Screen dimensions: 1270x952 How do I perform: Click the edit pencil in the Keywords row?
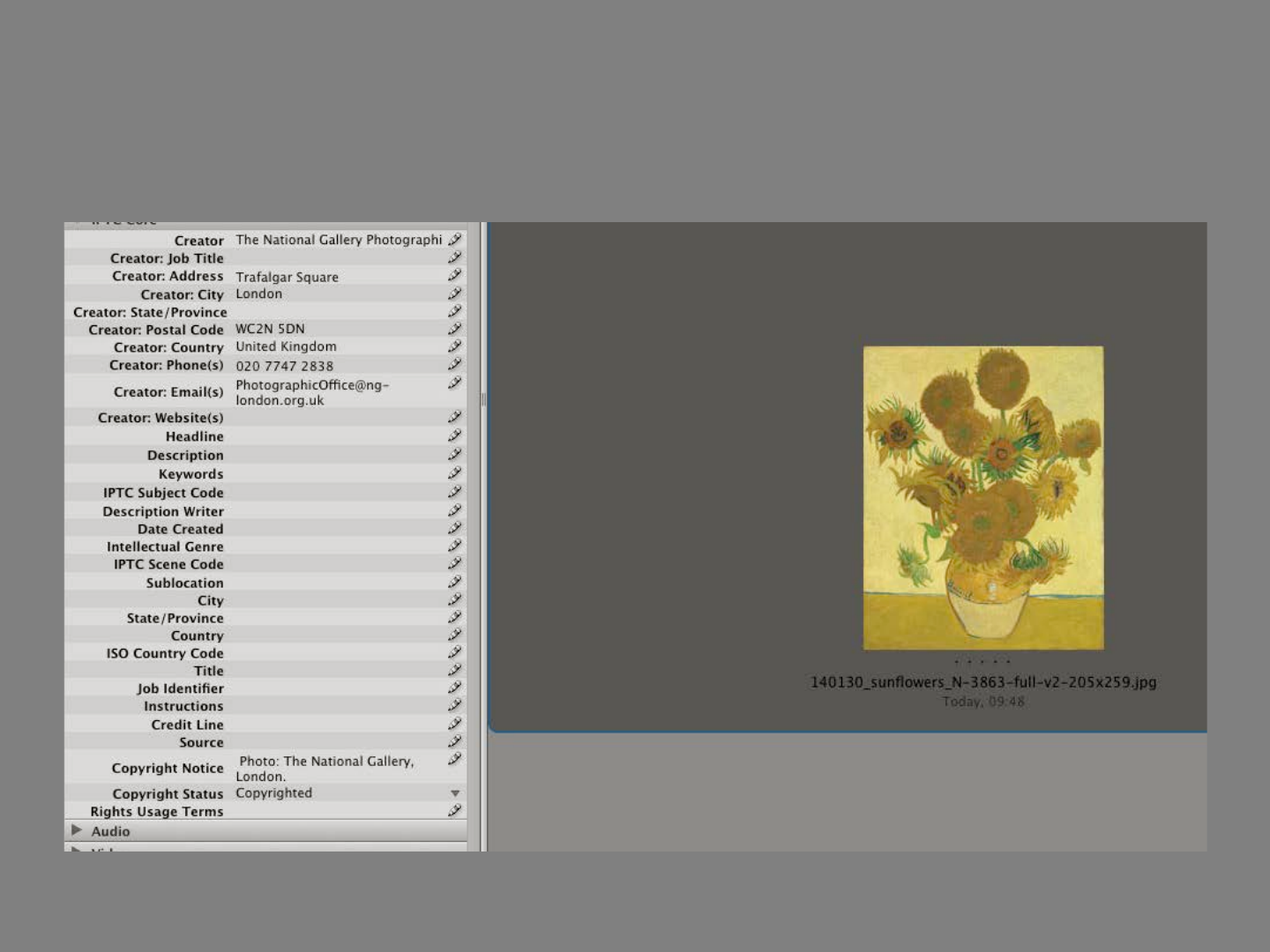pos(455,473)
